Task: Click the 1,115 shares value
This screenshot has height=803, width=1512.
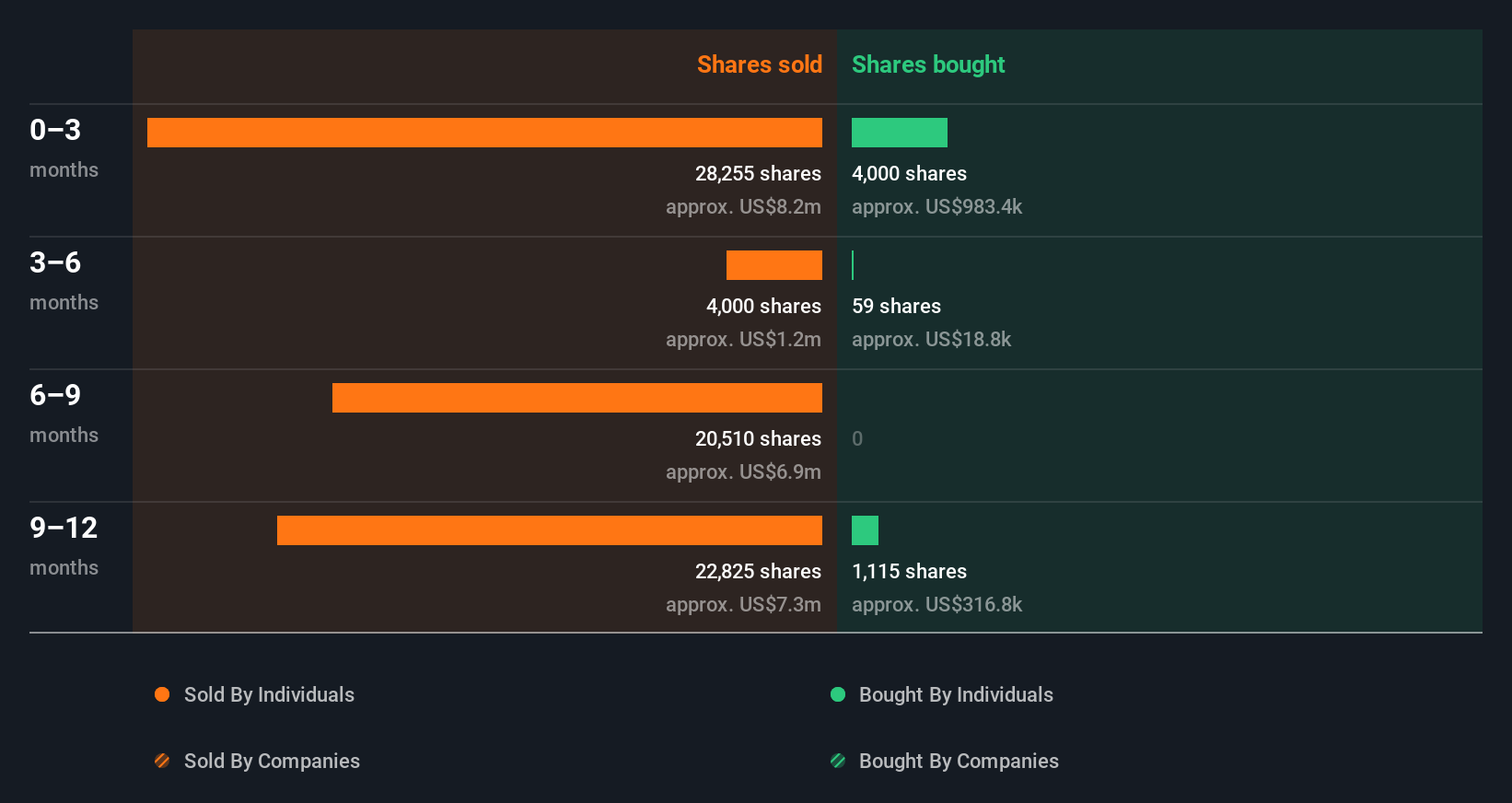Action: 909,571
